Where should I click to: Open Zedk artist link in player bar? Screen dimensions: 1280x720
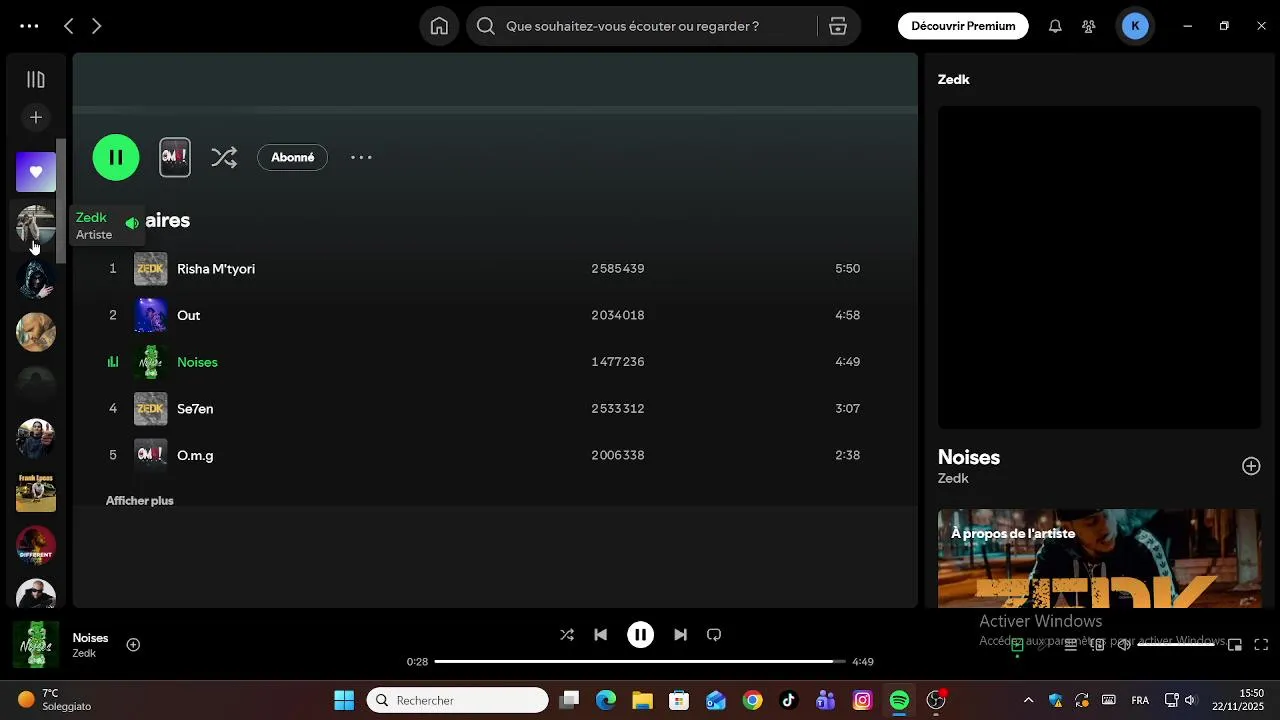84,654
